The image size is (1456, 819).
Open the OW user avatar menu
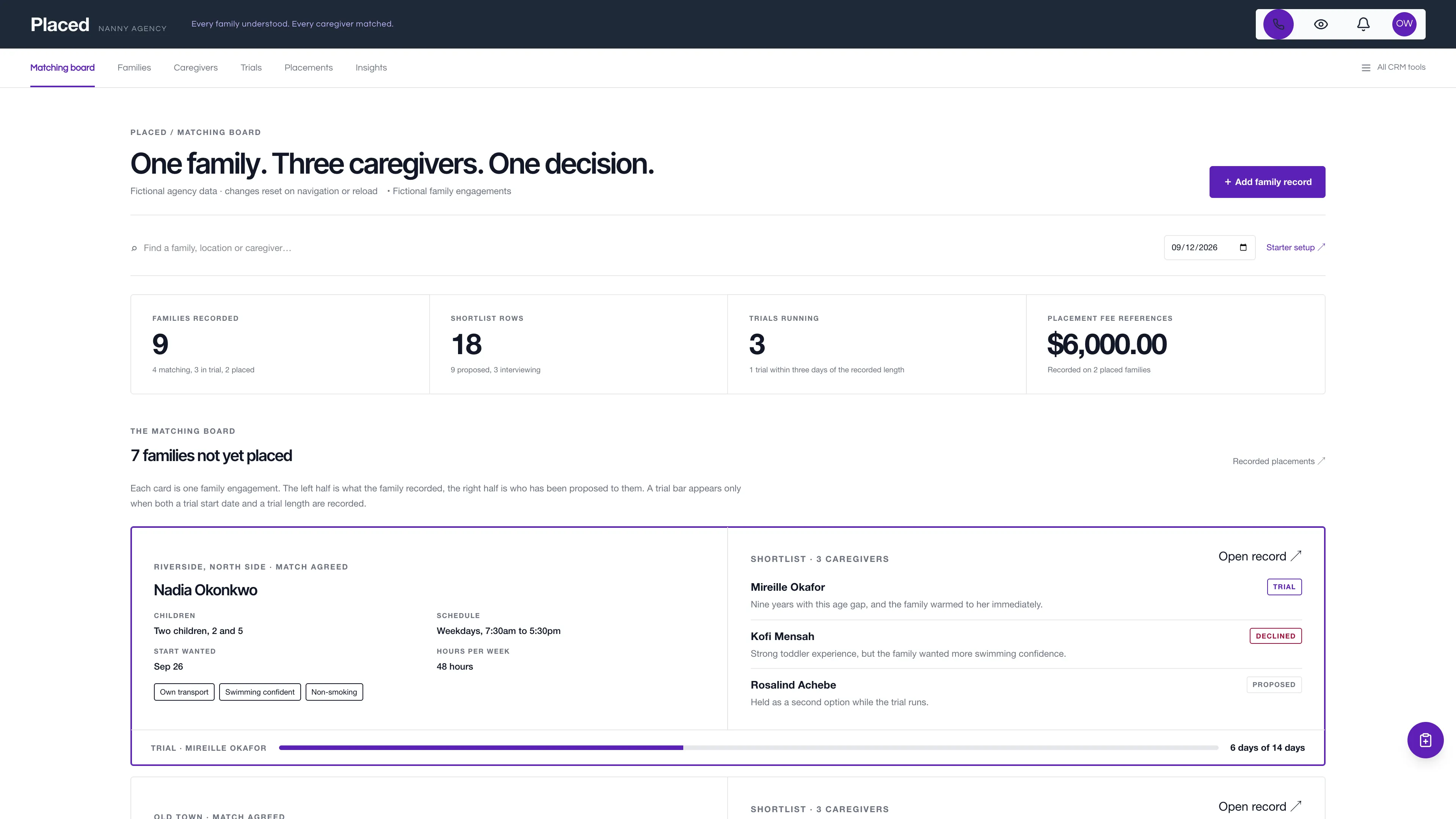click(1404, 24)
